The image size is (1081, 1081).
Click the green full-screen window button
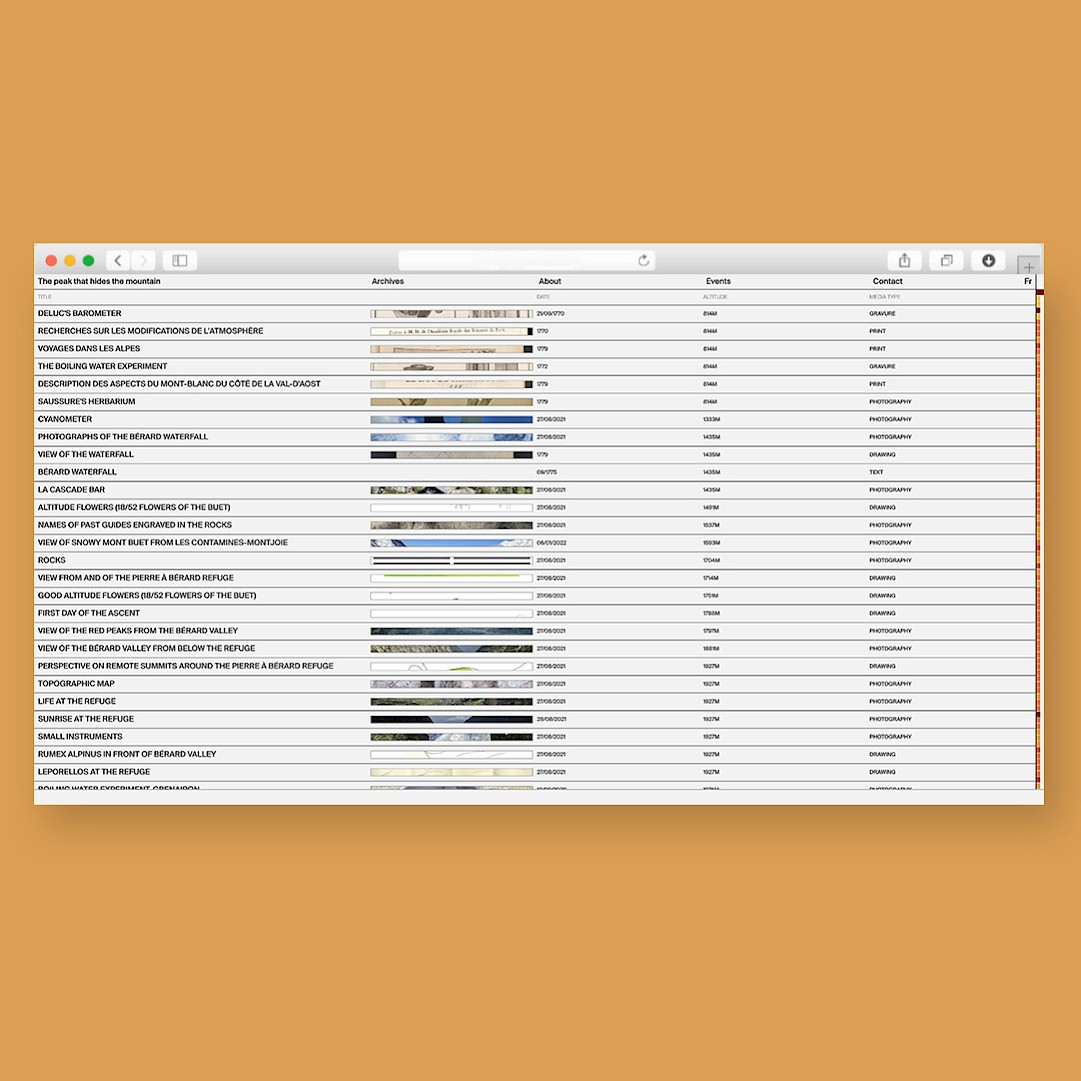point(88,261)
